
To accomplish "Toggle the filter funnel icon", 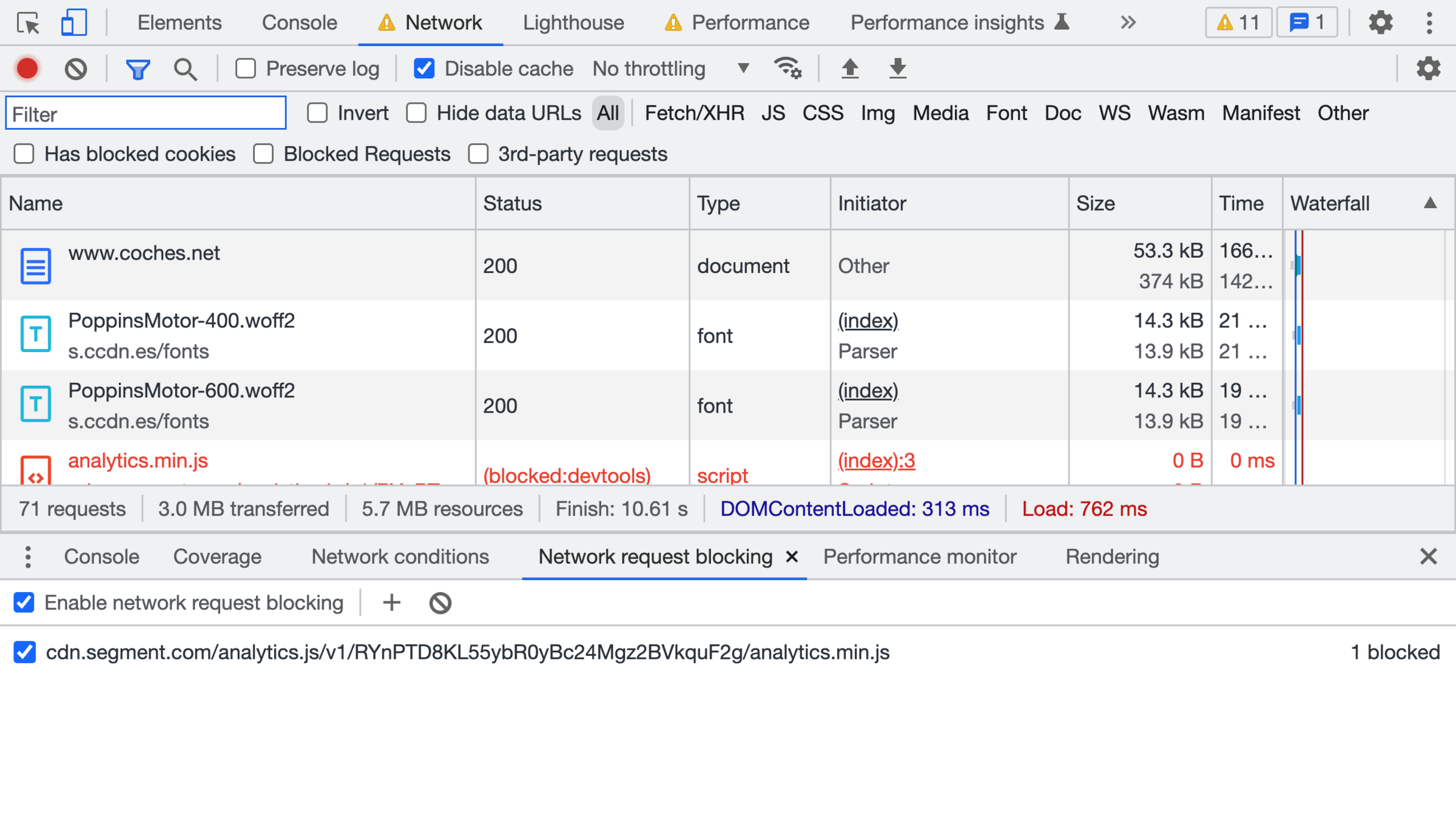I will pos(138,69).
